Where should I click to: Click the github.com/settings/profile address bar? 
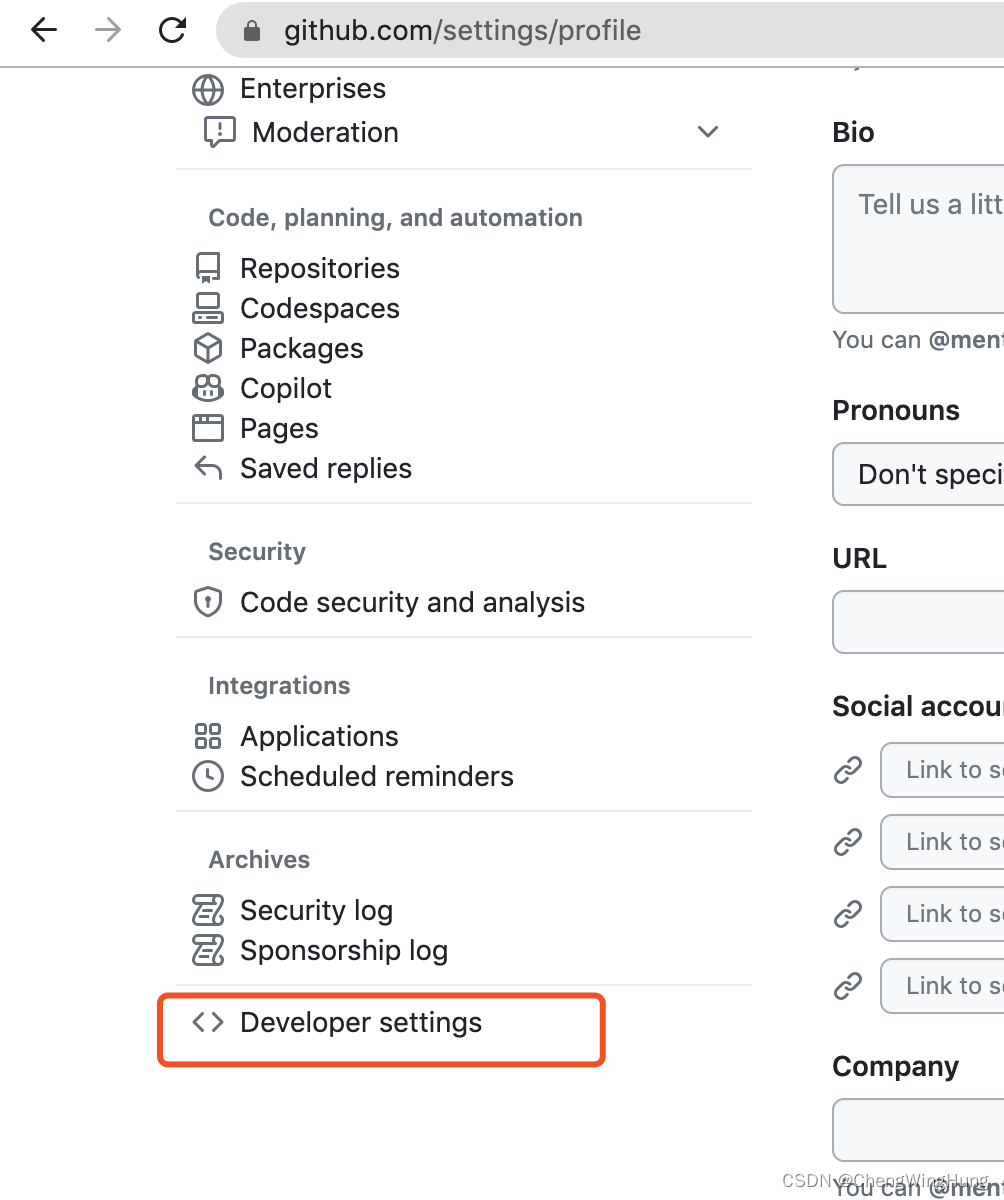[x=610, y=31]
